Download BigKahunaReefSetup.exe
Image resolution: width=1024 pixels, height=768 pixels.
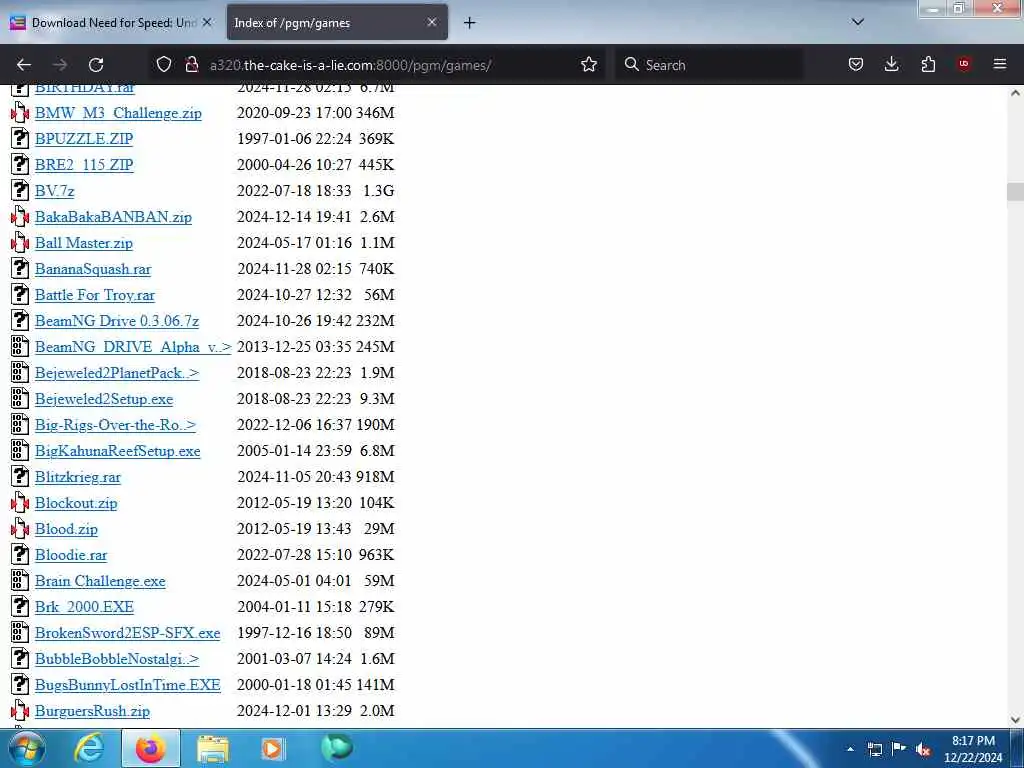[118, 451]
